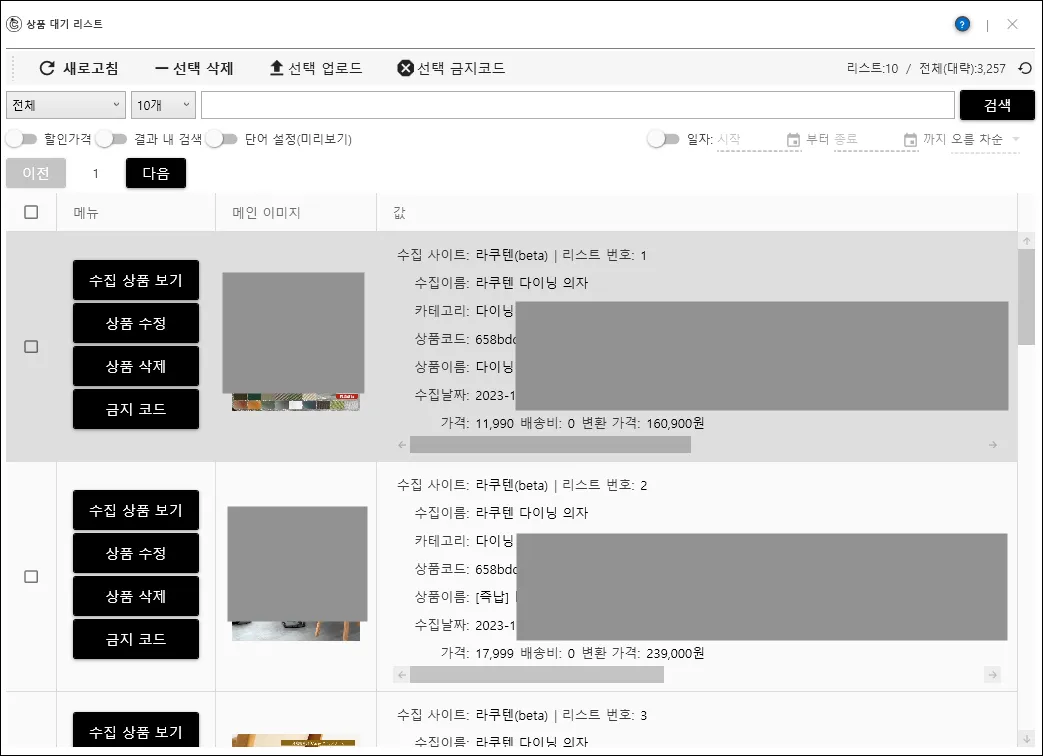Screen dimensions: 1043x756
Task: Click the item 2 horizontal scrollbar thumb
Action: [537, 675]
